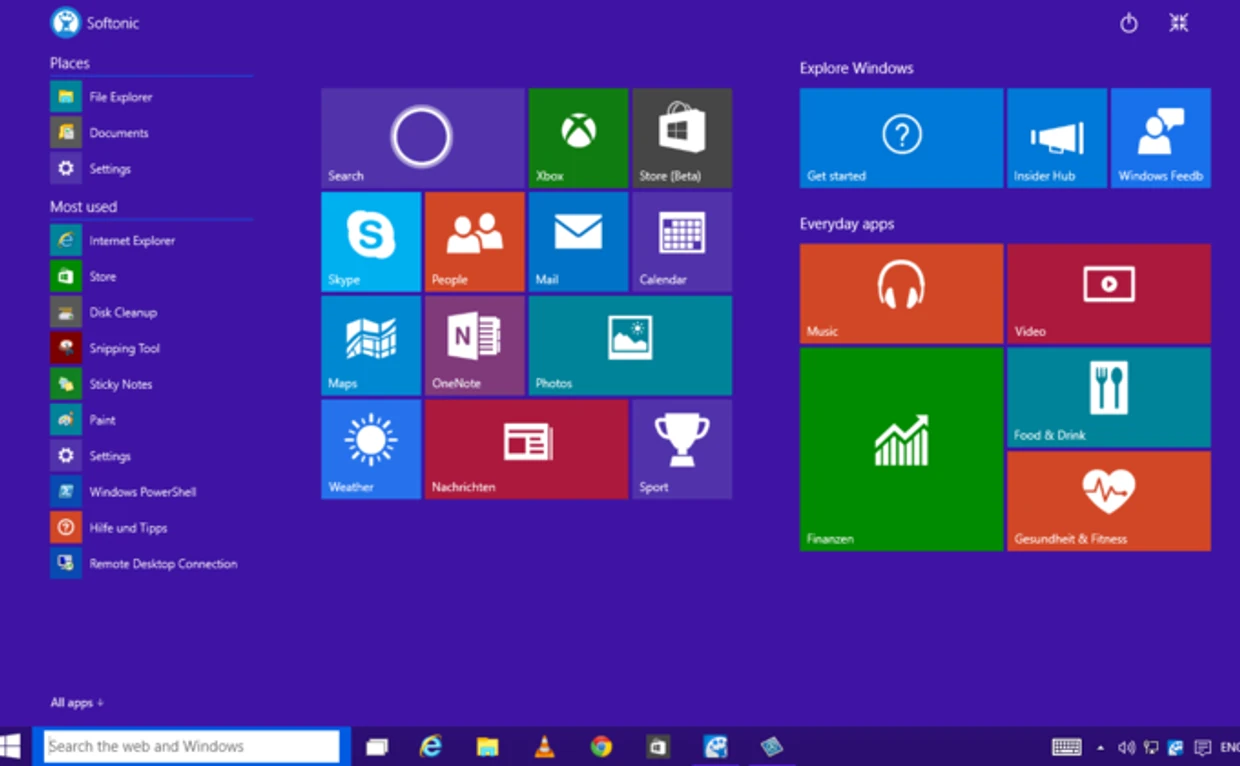Open Windows PowerShell from the list
1240x766 pixels.
point(142,492)
